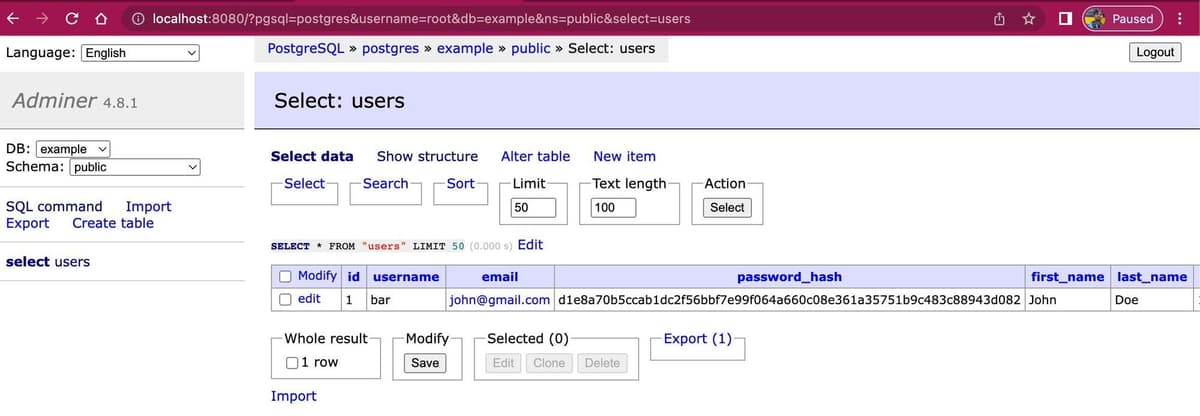Click the share page icon
The width and height of the screenshot is (1200, 416).
coord(999,19)
